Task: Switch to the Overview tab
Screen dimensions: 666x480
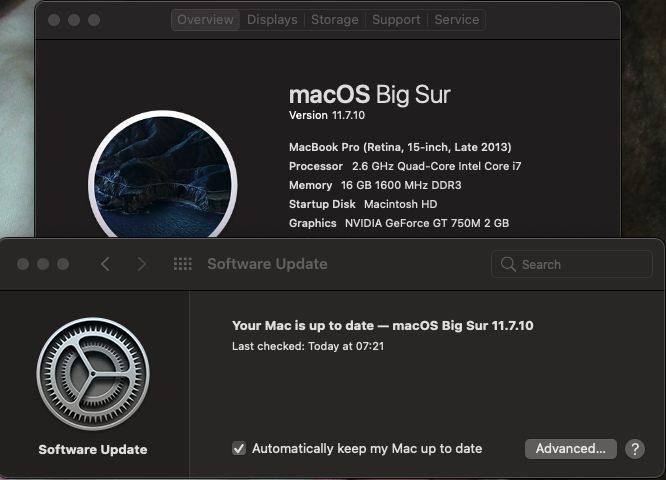Action: tap(205, 20)
